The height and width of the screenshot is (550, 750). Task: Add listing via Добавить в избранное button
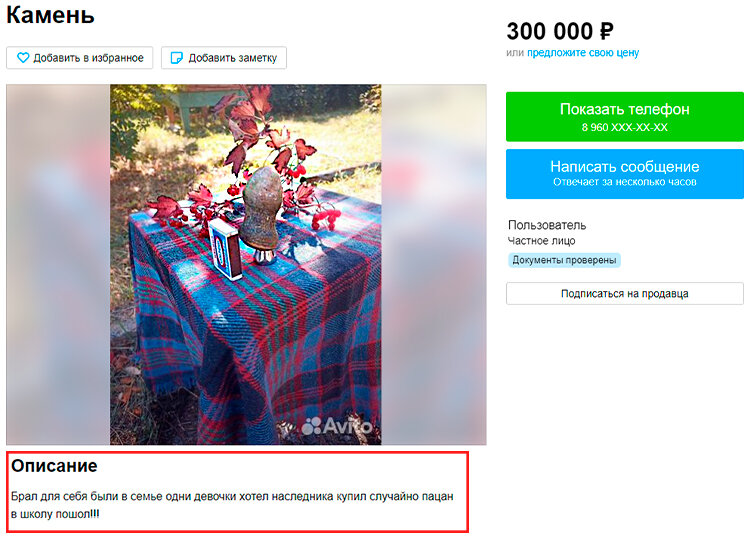79,58
